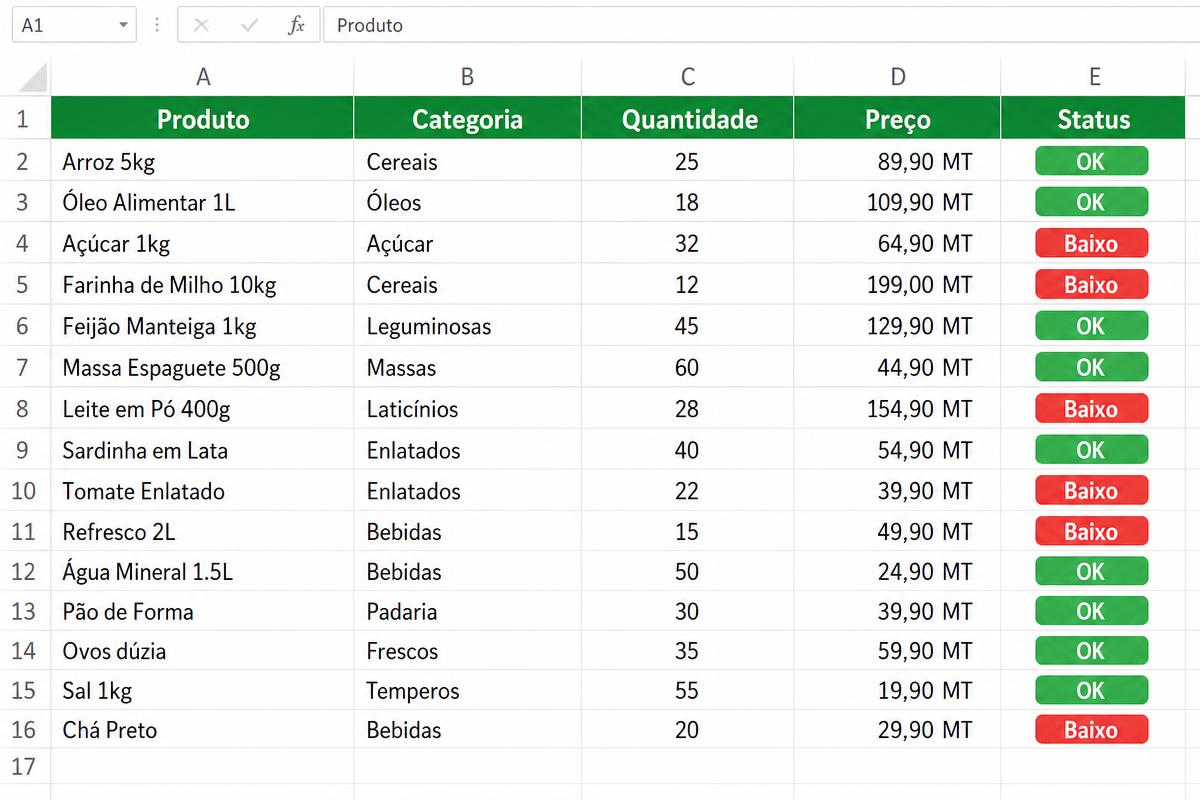Open Insert Function fx icon

point(296,25)
